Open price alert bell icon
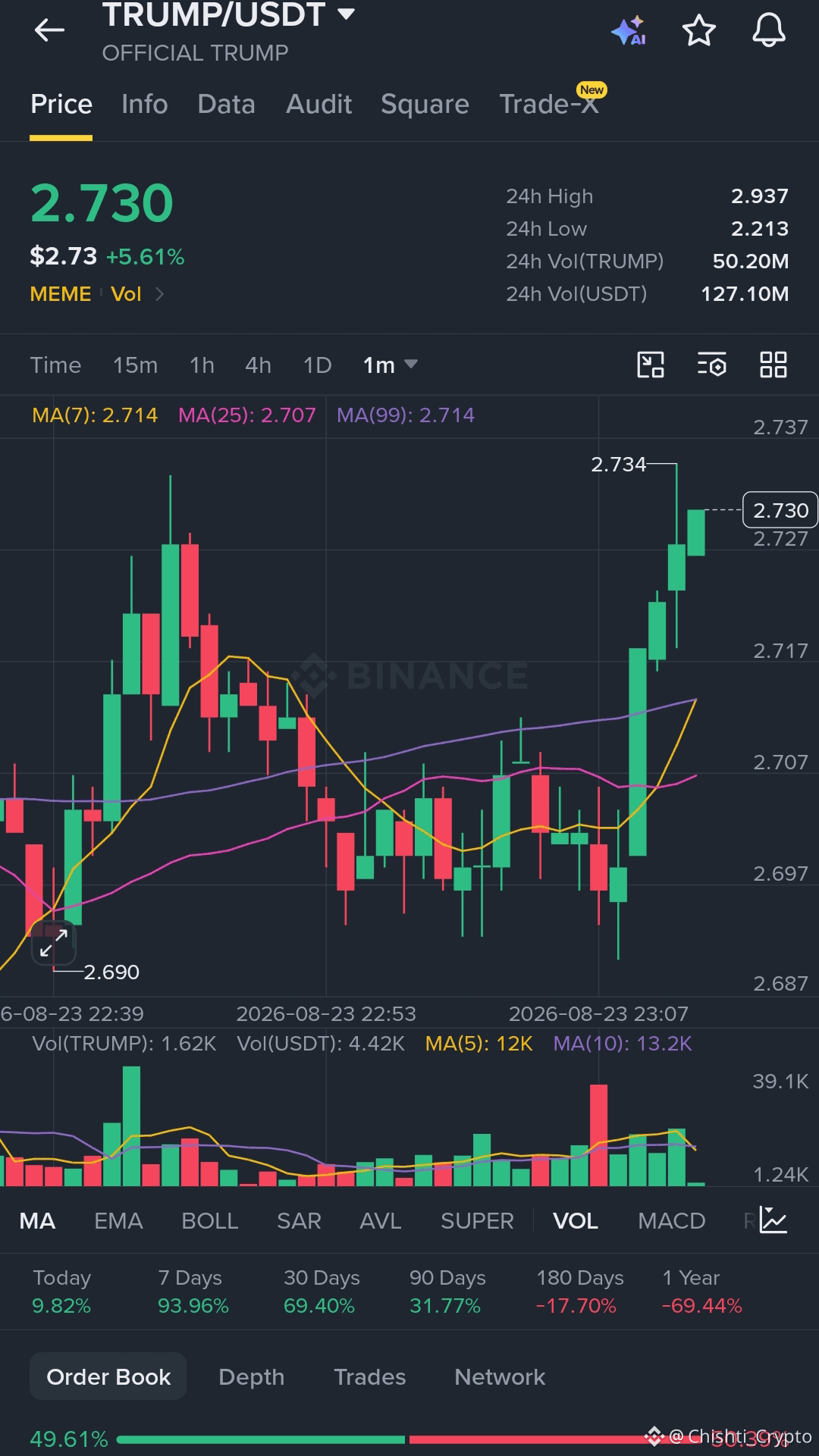 [768, 30]
